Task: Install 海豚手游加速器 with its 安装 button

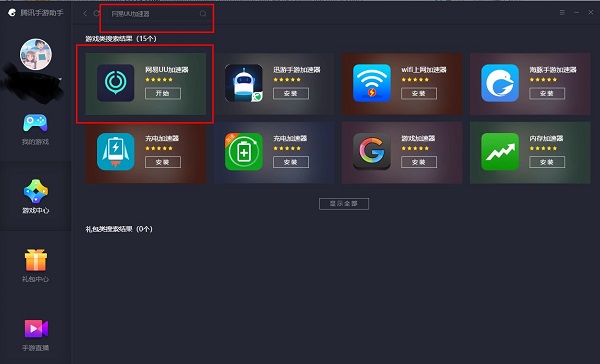Action: [x=547, y=93]
